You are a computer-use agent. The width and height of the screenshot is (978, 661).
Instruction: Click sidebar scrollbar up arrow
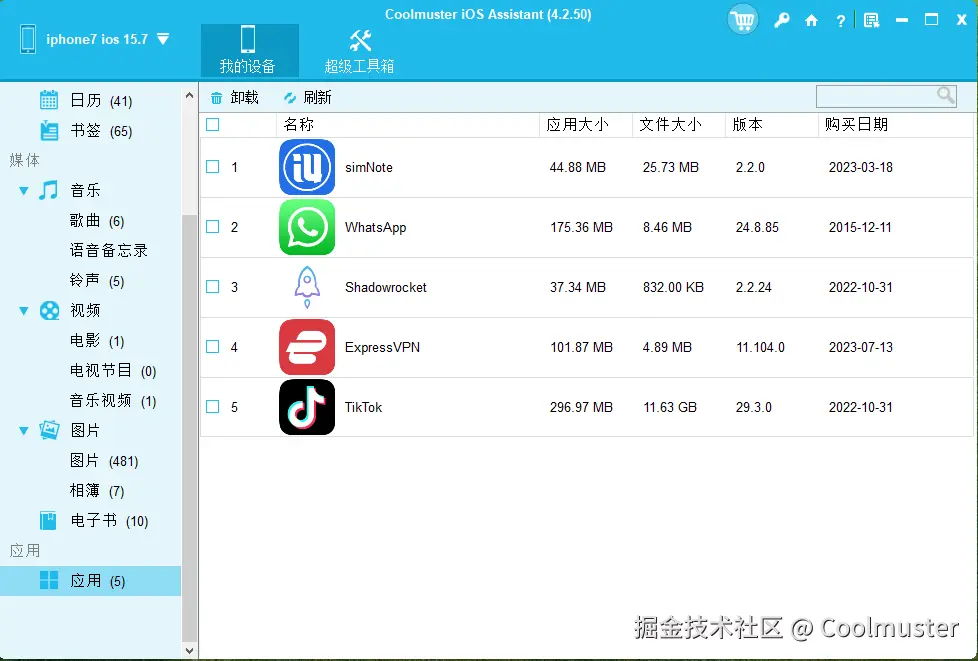[x=189, y=95]
